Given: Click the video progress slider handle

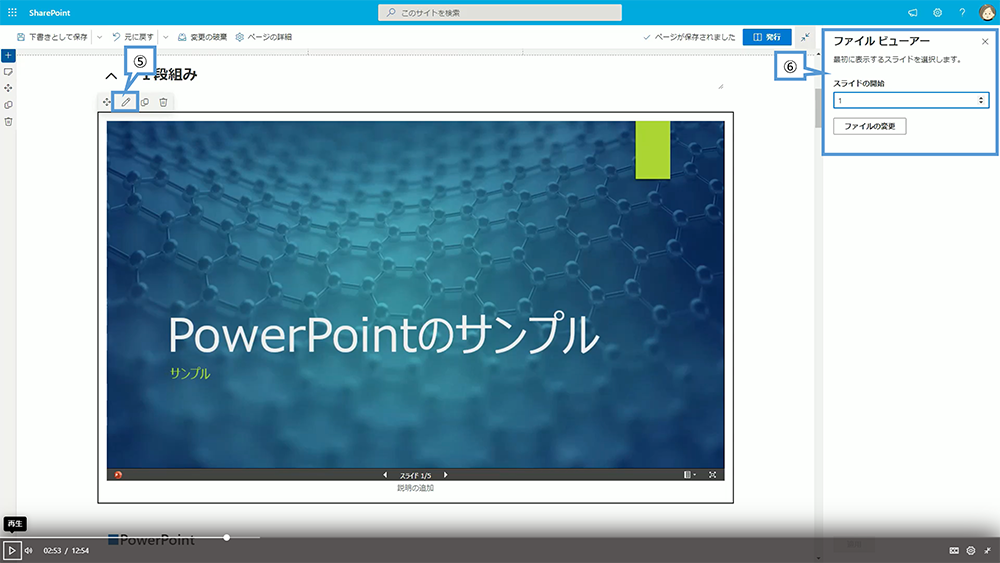Looking at the screenshot, I should tap(226, 537).
